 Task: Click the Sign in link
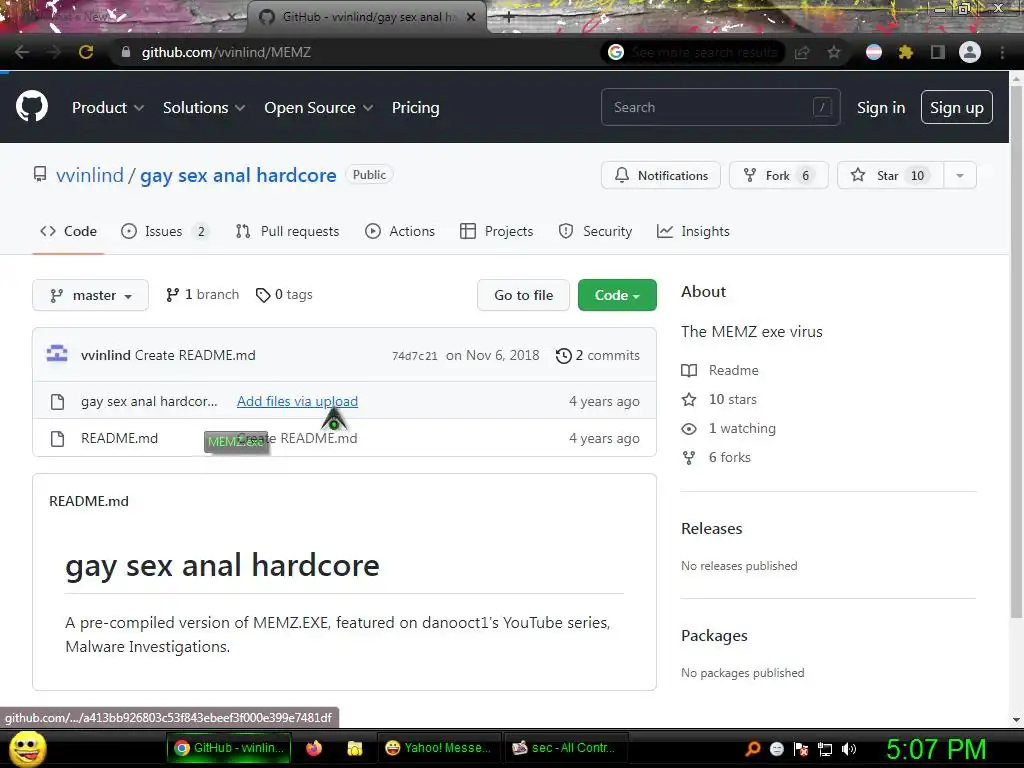[x=881, y=107]
